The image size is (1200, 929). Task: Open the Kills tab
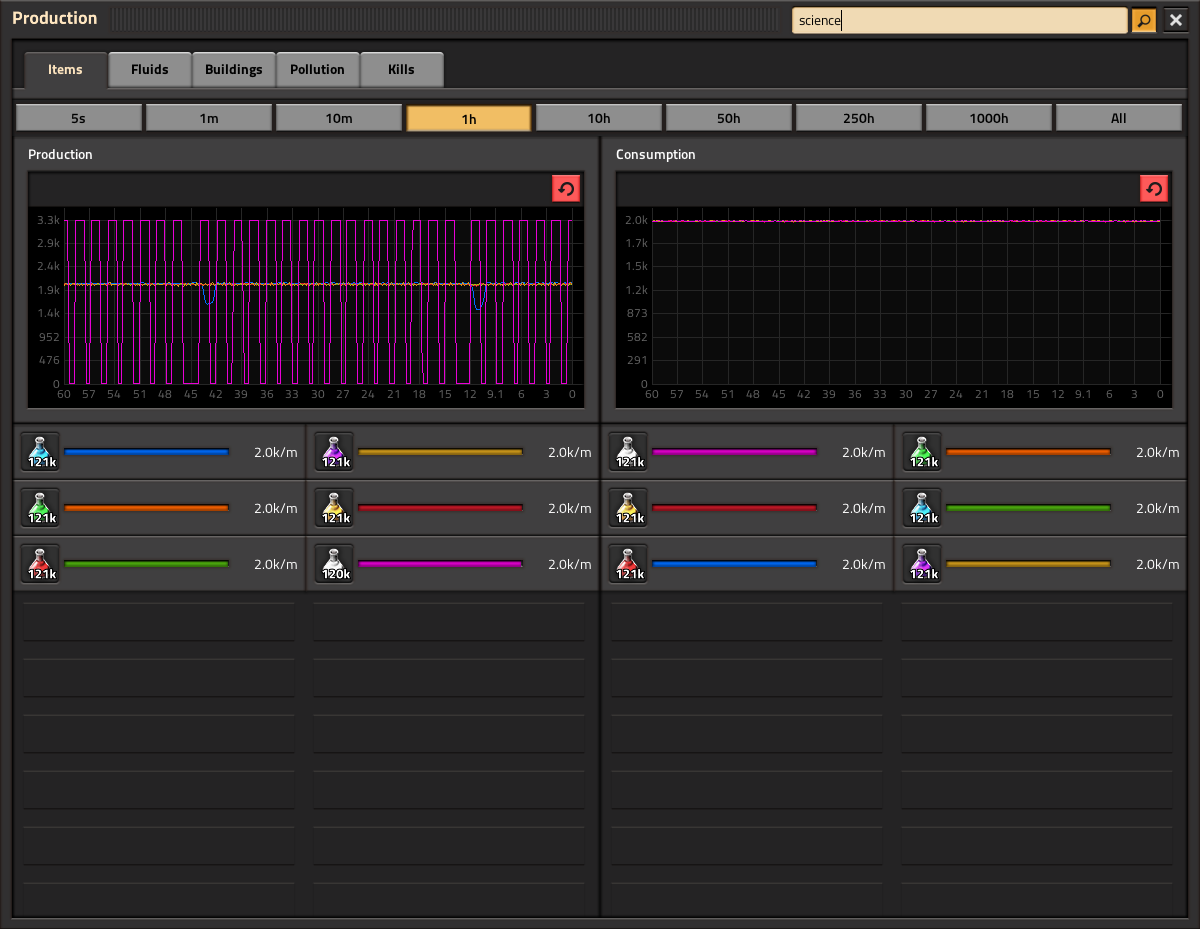tap(402, 70)
